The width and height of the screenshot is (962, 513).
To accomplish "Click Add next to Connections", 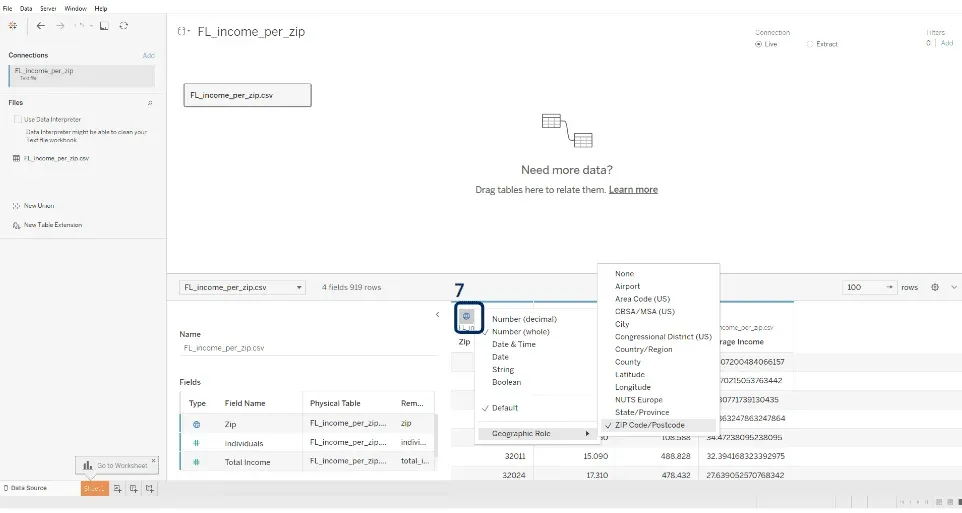I will coord(148,55).
